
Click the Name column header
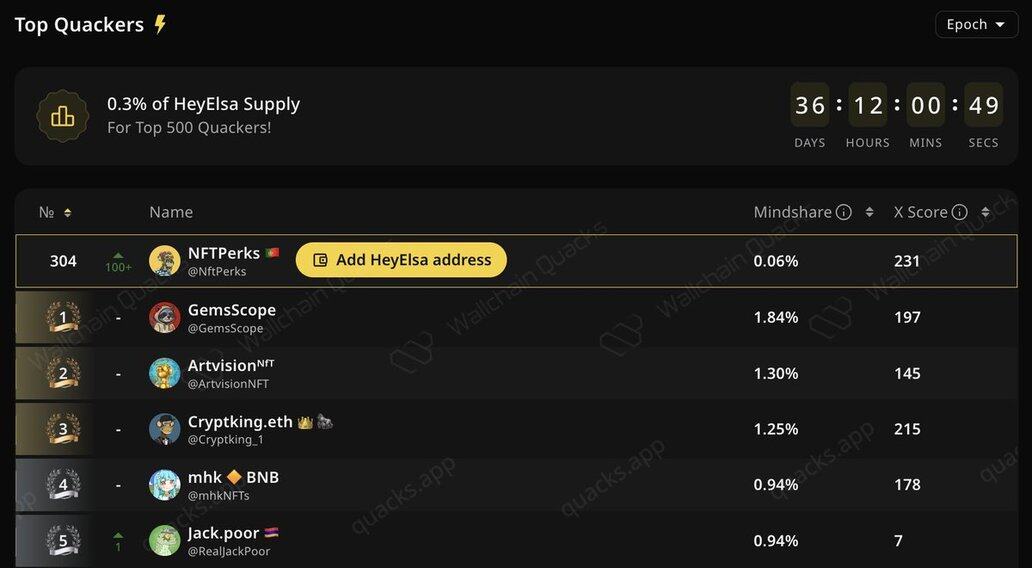(x=171, y=212)
